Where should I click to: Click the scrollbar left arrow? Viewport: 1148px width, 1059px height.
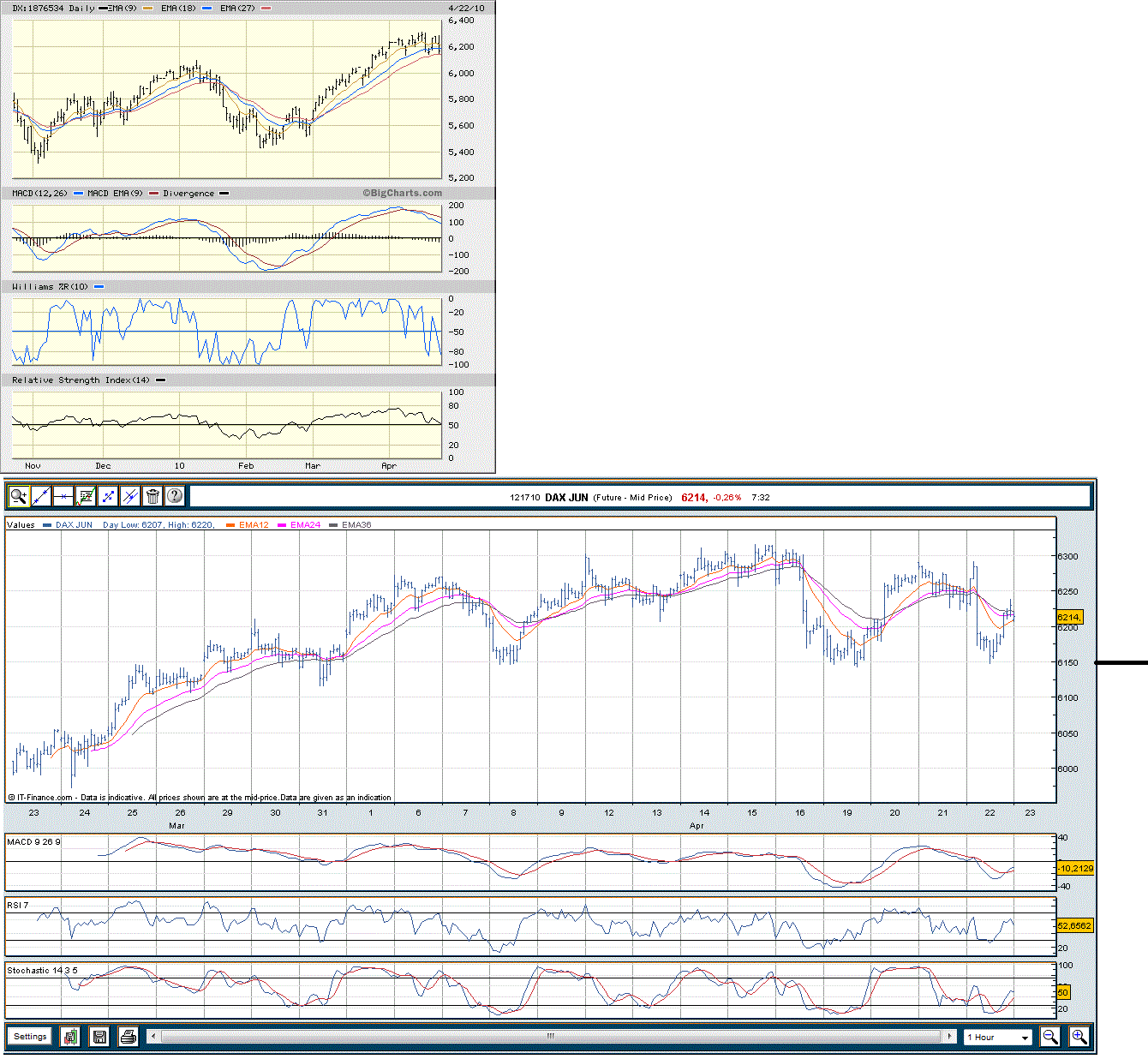(153, 1037)
